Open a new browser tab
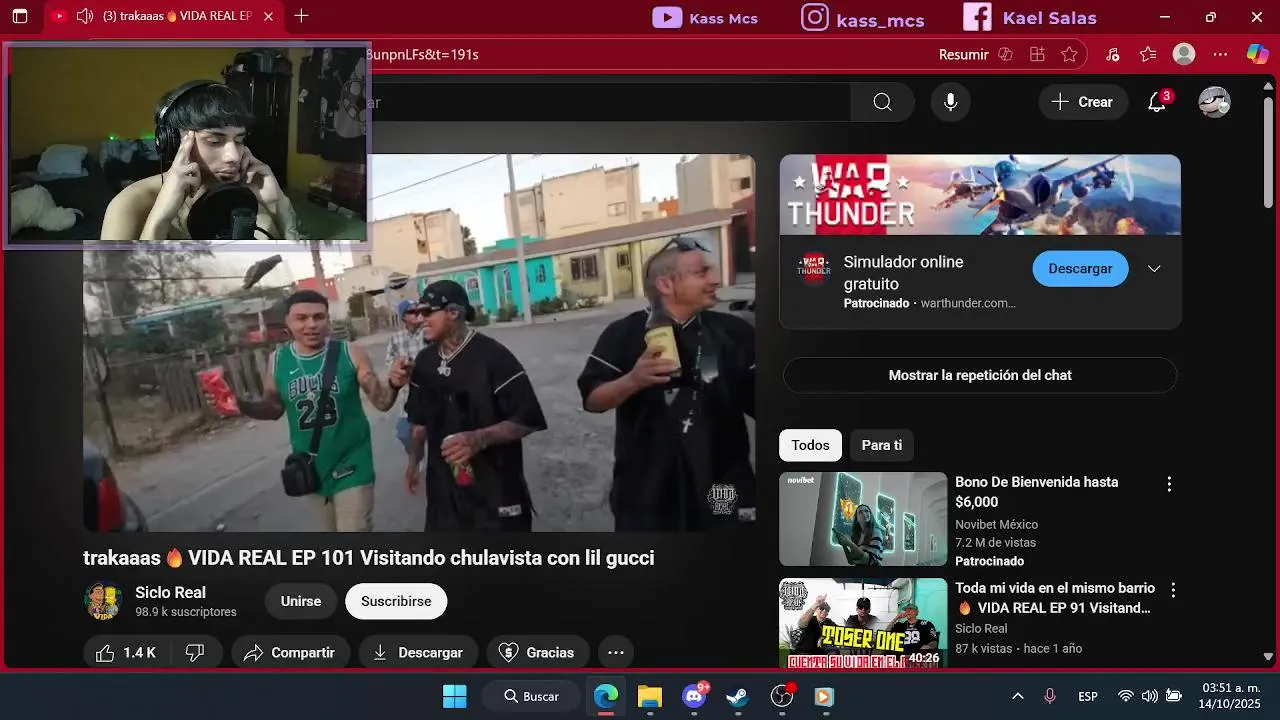 click(x=301, y=16)
